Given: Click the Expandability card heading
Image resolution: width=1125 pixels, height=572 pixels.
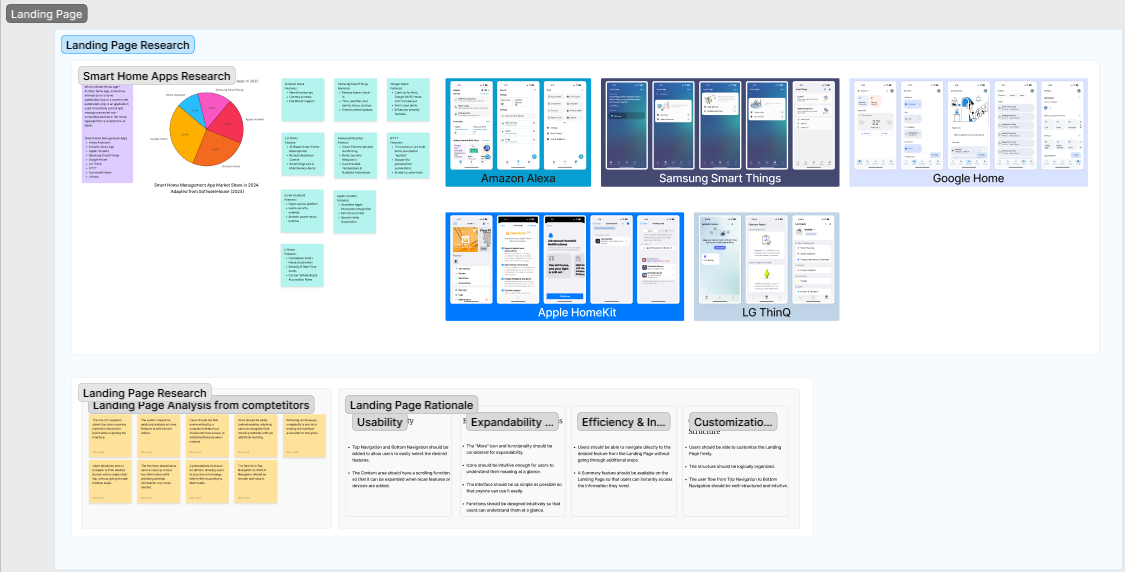Looking at the screenshot, I should pyautogui.click(x=512, y=423).
